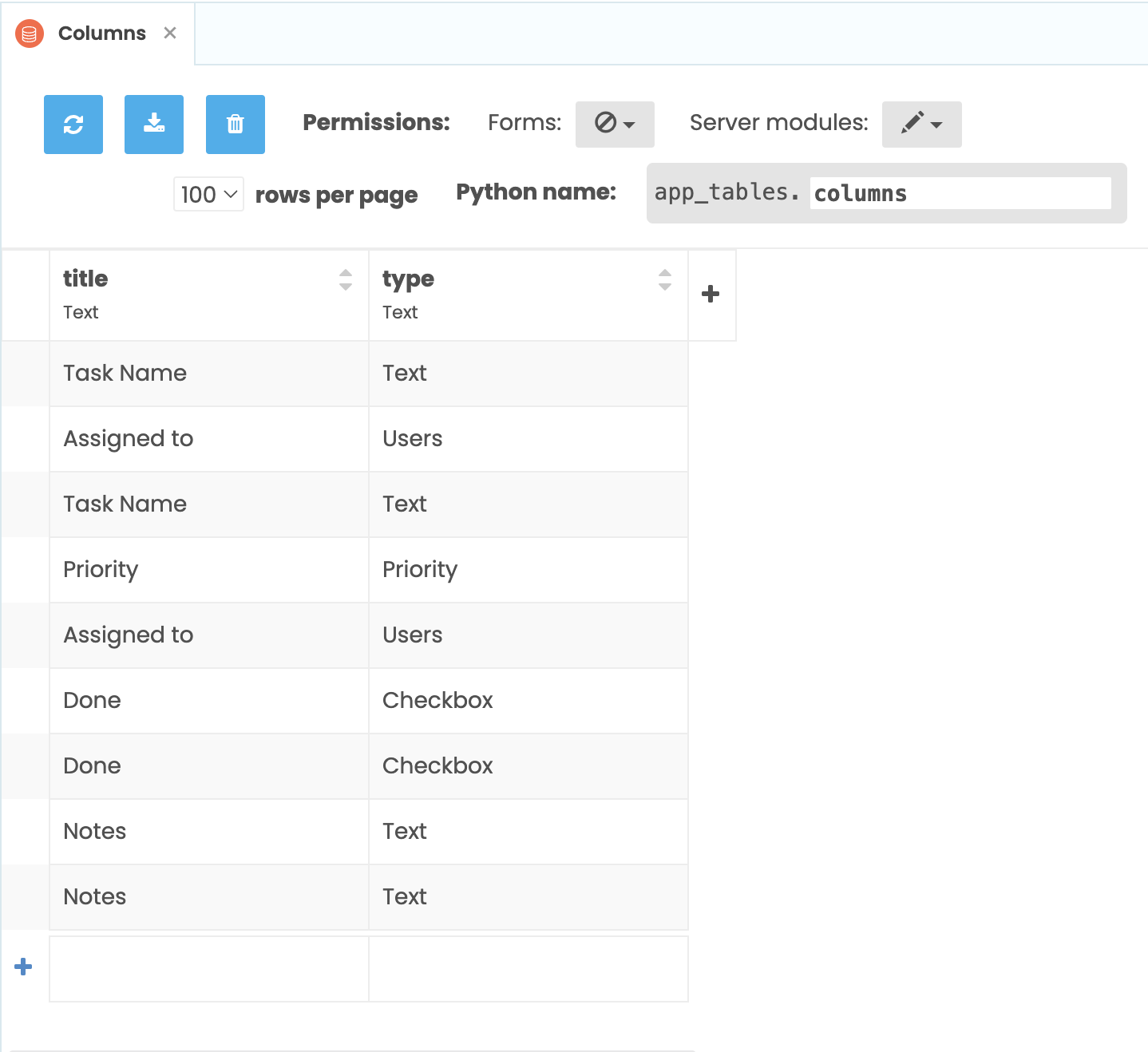Click the database icon on the Columns tab
Screen dimensions: 1148x1052
28,34
